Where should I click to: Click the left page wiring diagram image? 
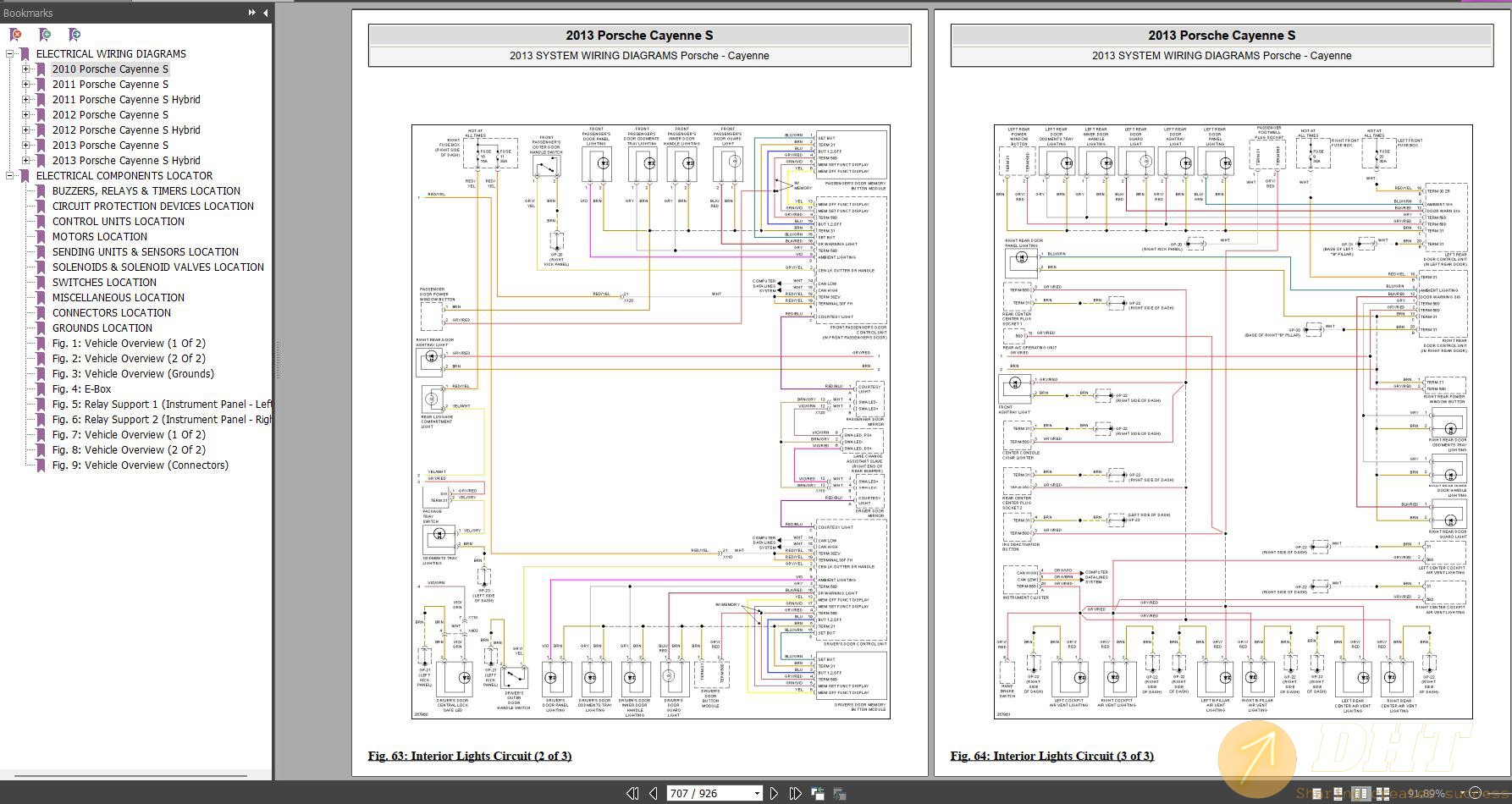point(651,421)
